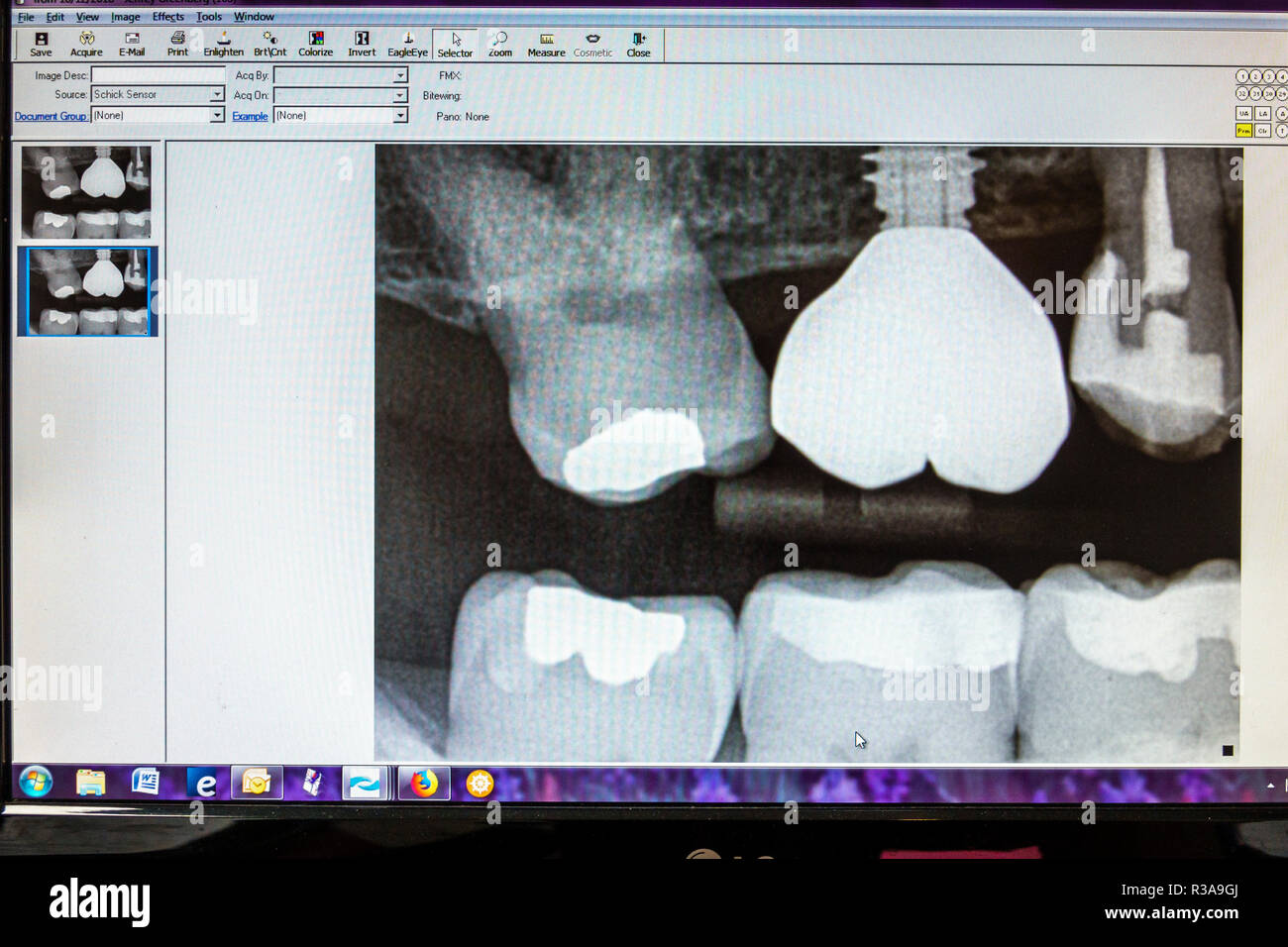Click the UA upper arch button
This screenshot has width=1288, height=947.
coord(1243,114)
